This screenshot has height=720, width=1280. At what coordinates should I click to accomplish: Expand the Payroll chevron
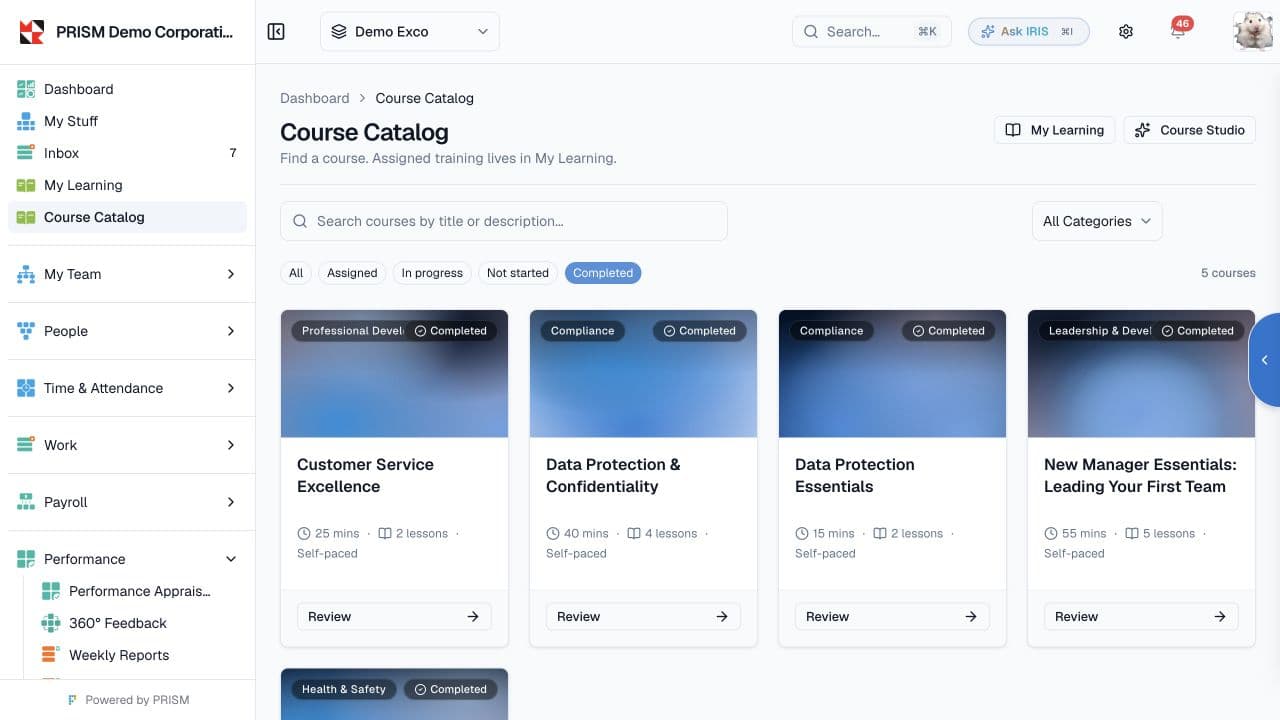[231, 502]
